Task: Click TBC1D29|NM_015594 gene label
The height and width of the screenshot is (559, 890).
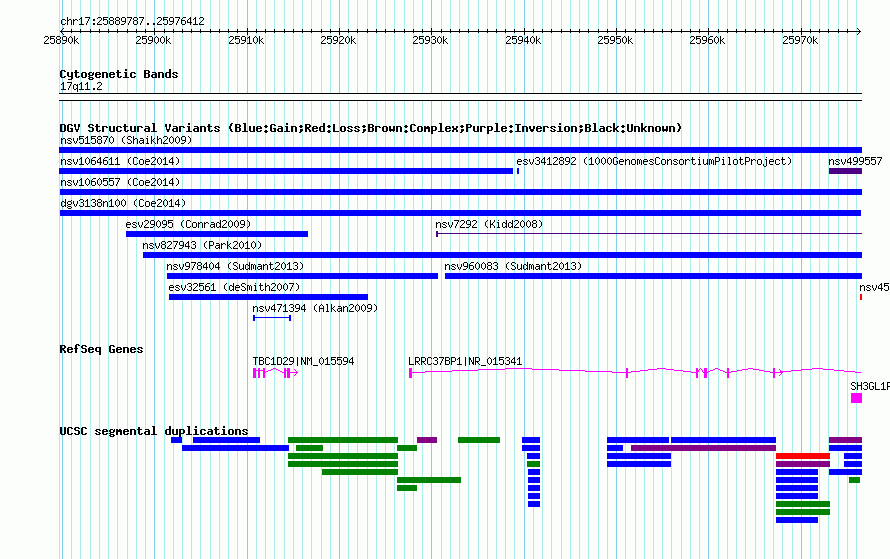Action: click(x=304, y=361)
